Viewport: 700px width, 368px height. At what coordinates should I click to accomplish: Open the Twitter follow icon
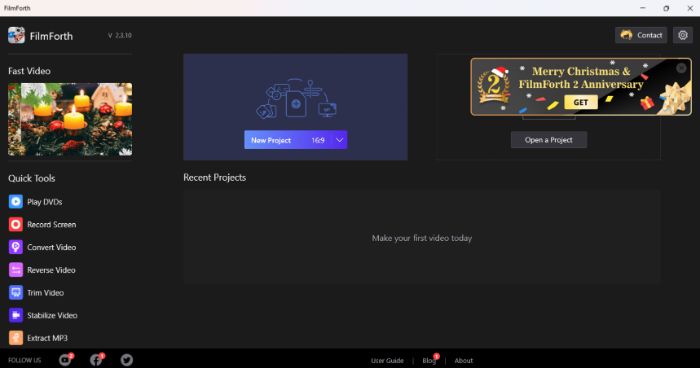pos(127,360)
